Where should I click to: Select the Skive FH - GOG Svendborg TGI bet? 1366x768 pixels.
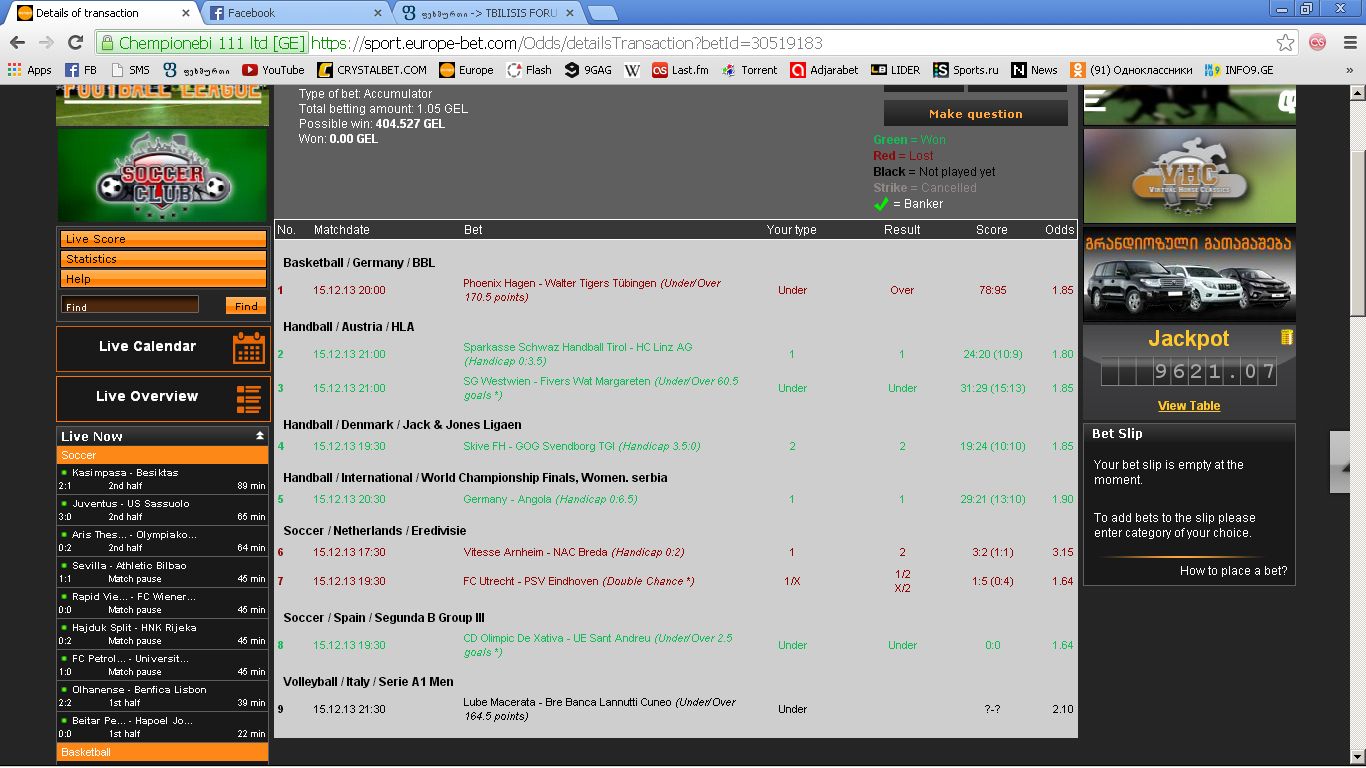point(582,446)
